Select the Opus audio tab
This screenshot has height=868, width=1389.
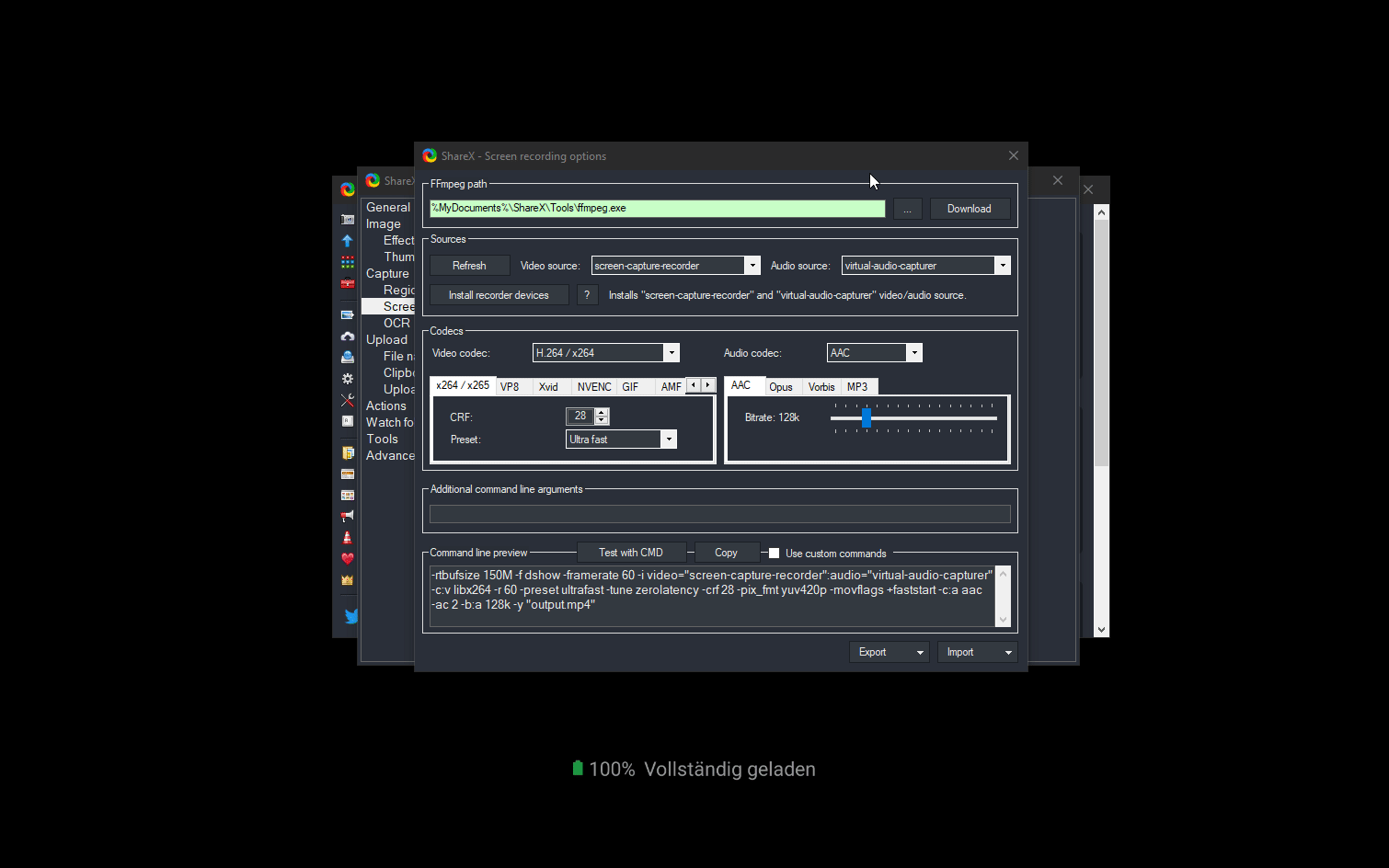pyautogui.click(x=781, y=386)
